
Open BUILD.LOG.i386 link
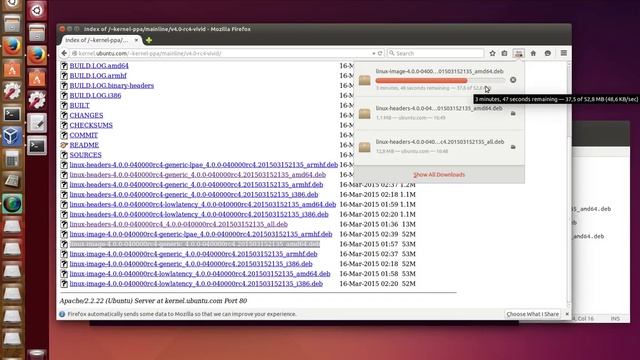click(x=95, y=96)
